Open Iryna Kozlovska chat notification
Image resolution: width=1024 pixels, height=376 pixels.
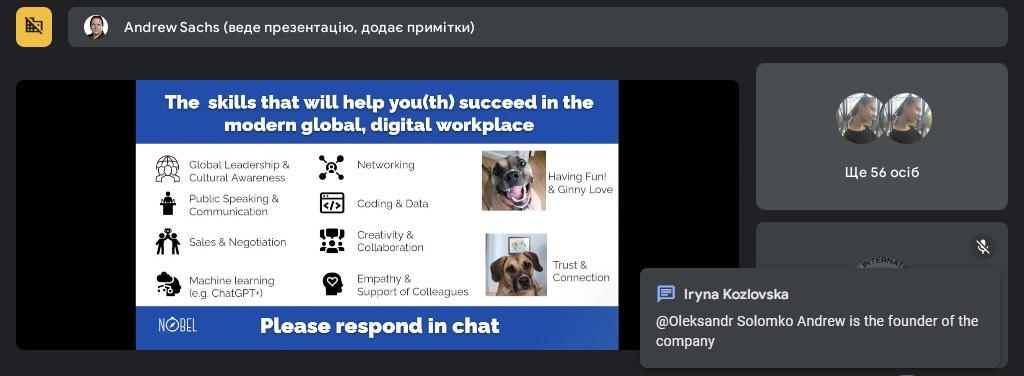[820, 318]
